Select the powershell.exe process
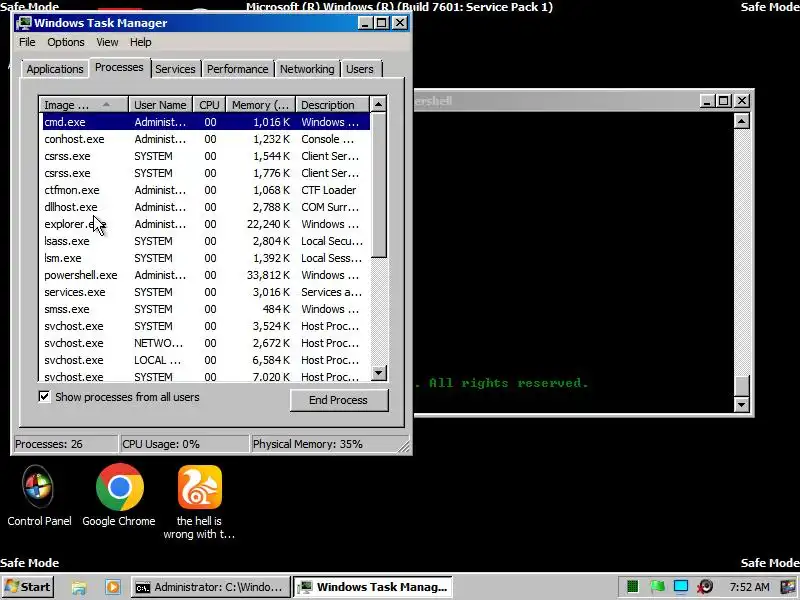800x600 pixels. (206, 275)
